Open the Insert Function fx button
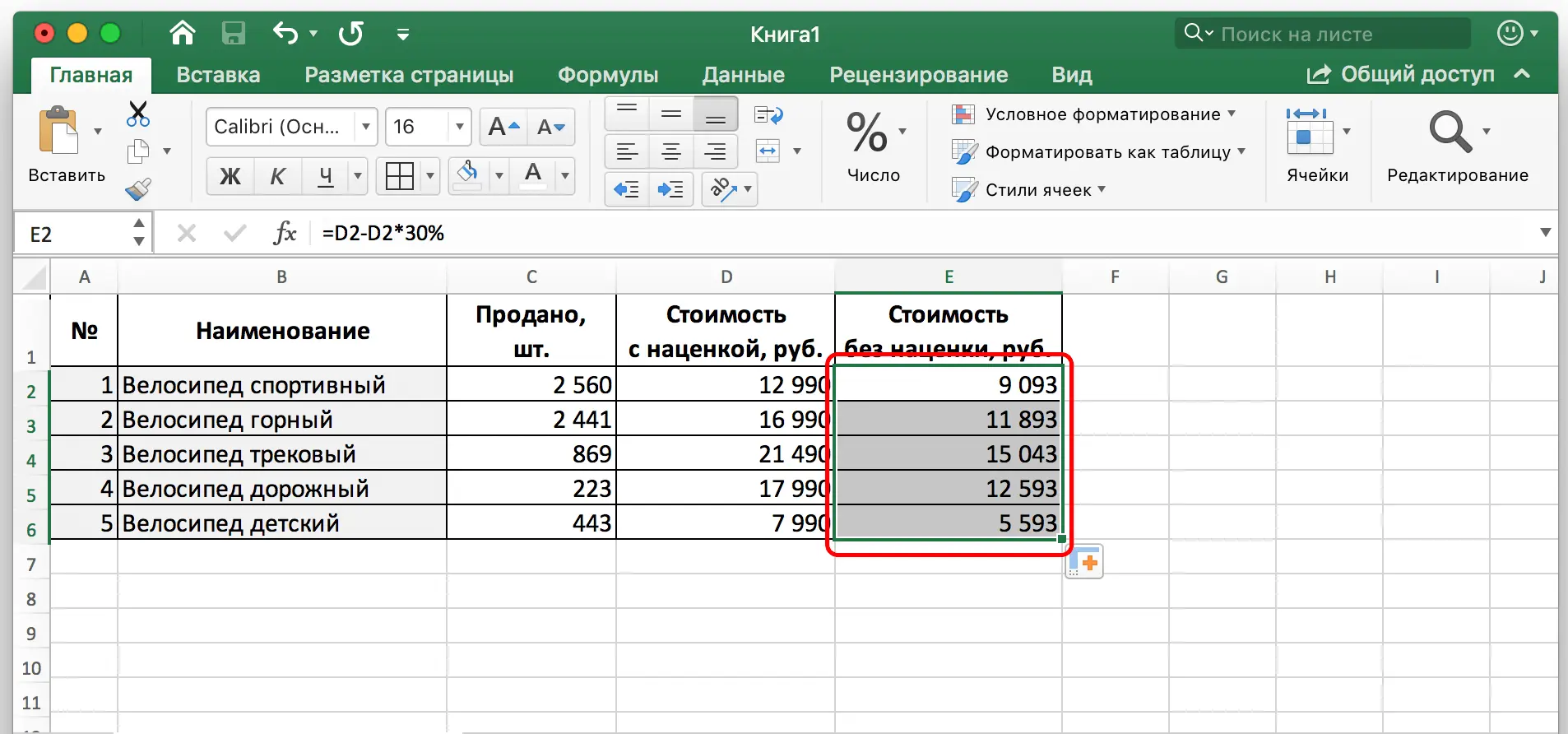1568x734 pixels. point(285,233)
